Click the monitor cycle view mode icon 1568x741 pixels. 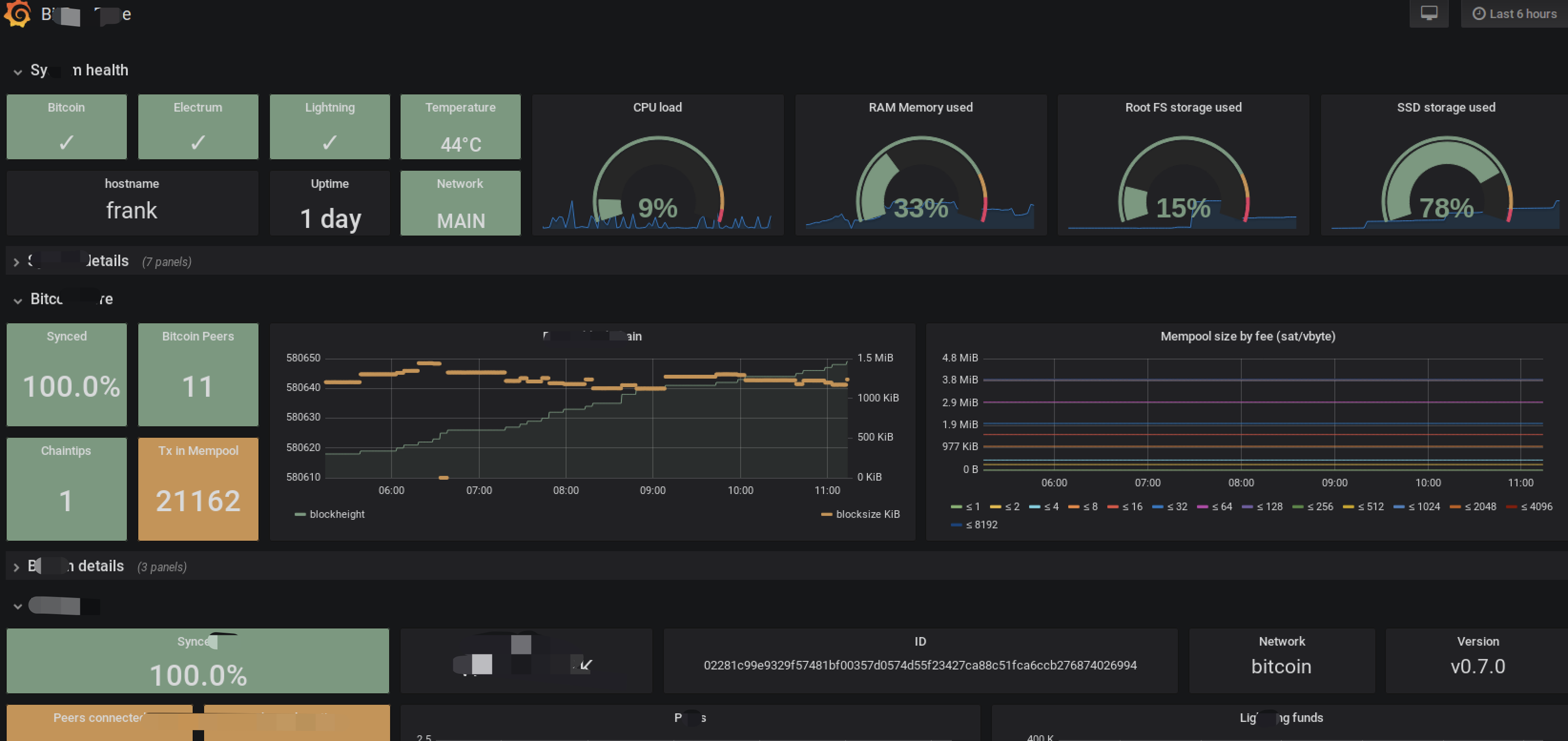point(1429,13)
